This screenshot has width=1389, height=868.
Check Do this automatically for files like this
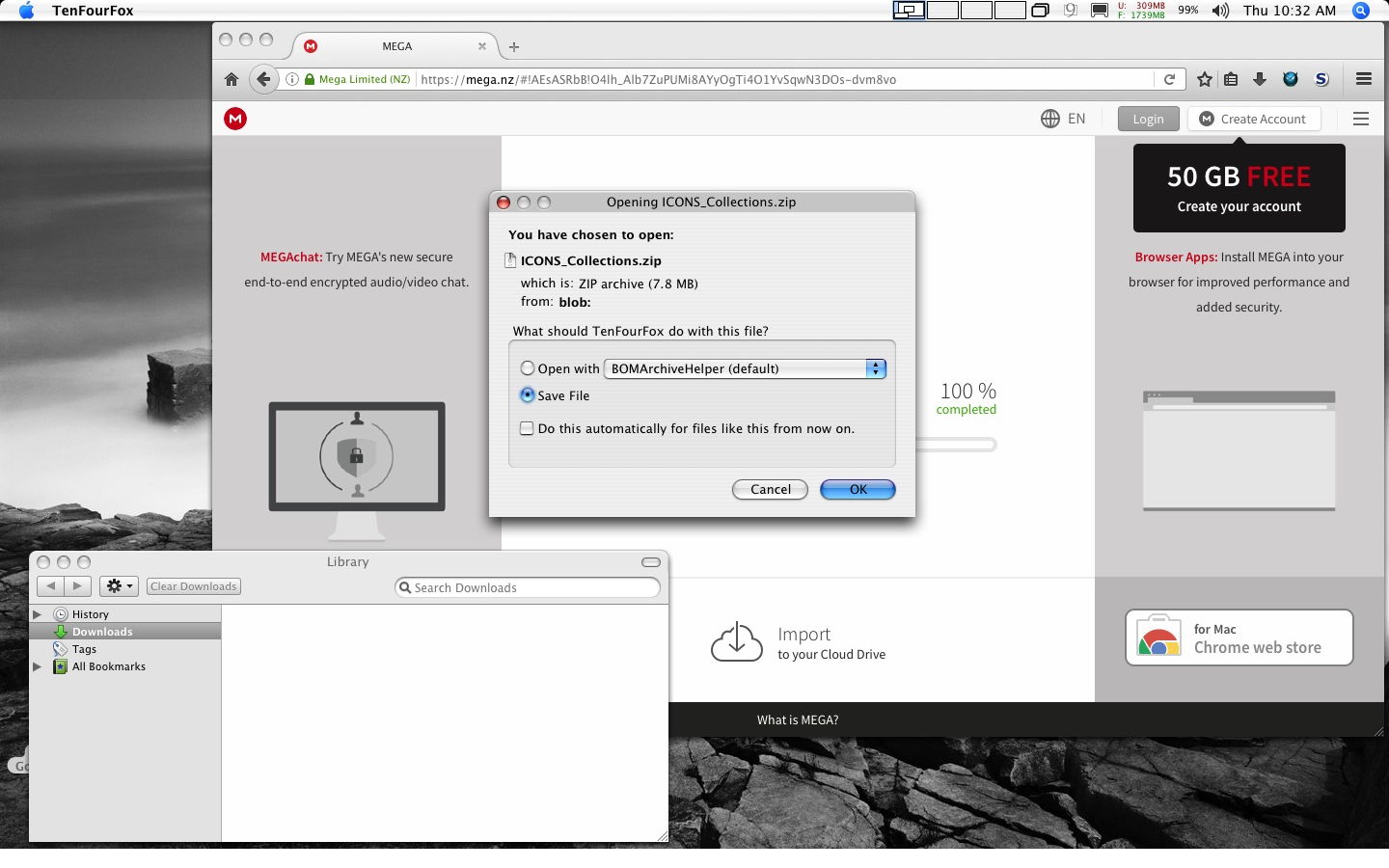point(527,428)
